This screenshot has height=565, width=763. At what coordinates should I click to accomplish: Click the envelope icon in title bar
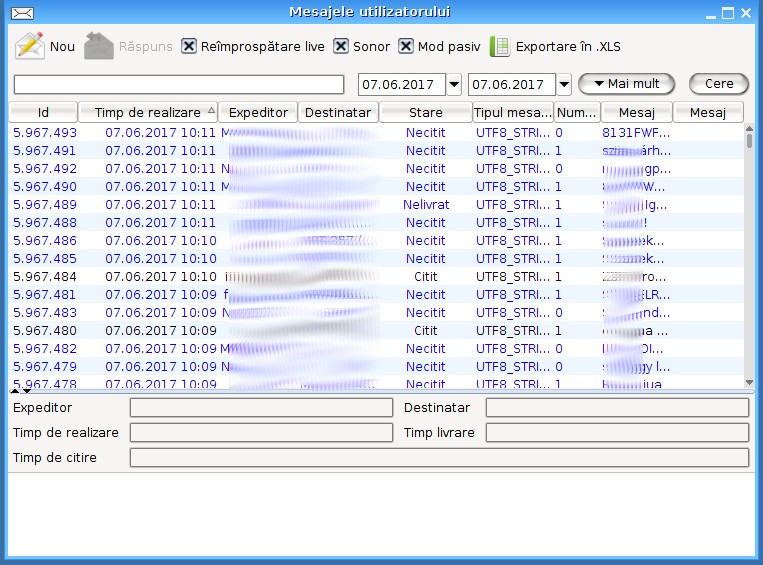pyautogui.click(x=21, y=13)
